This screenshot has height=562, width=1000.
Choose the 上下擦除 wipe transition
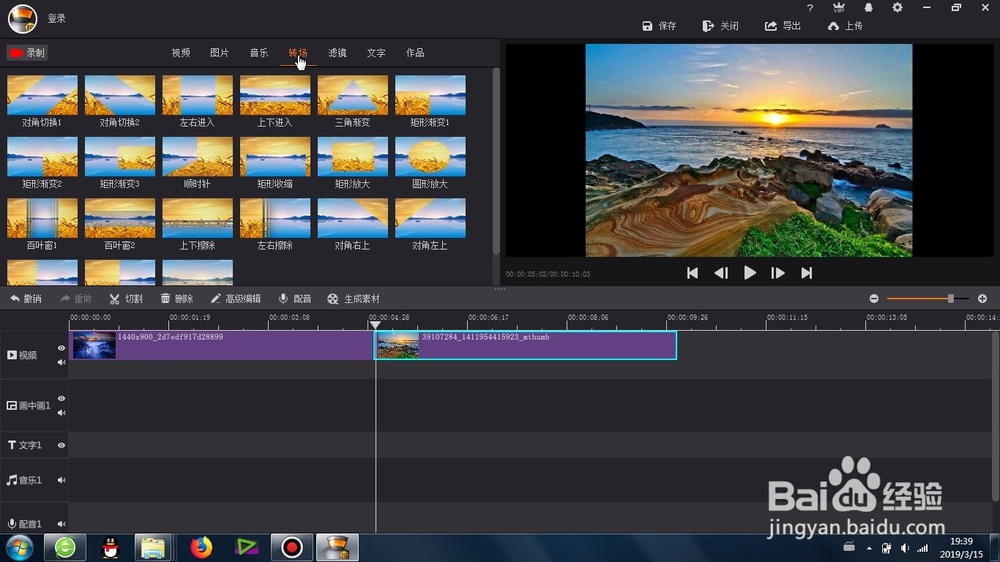pos(198,218)
